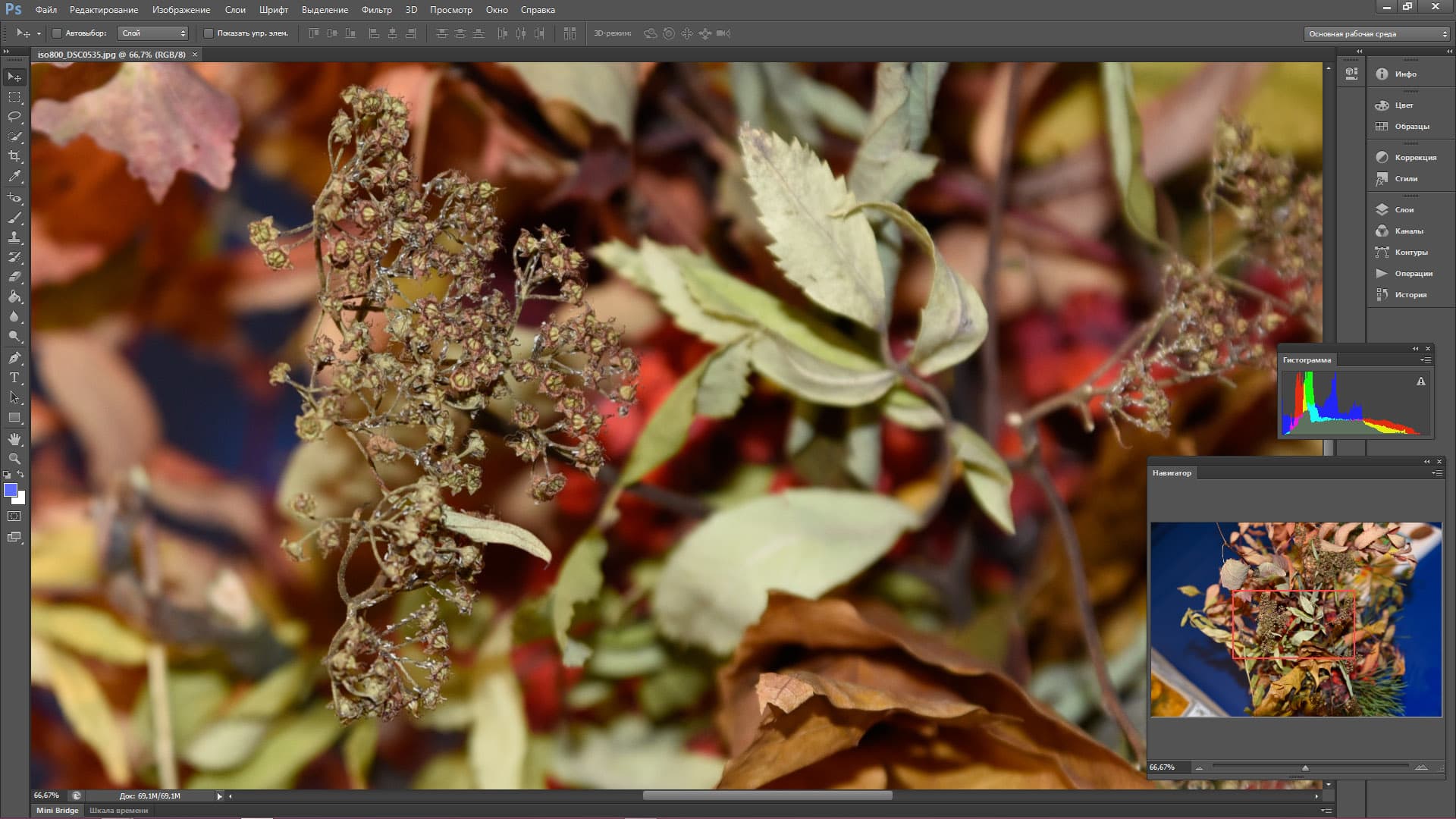Click the Navigator zoom percentage field
The width and height of the screenshot is (1456, 819).
(x=1163, y=767)
